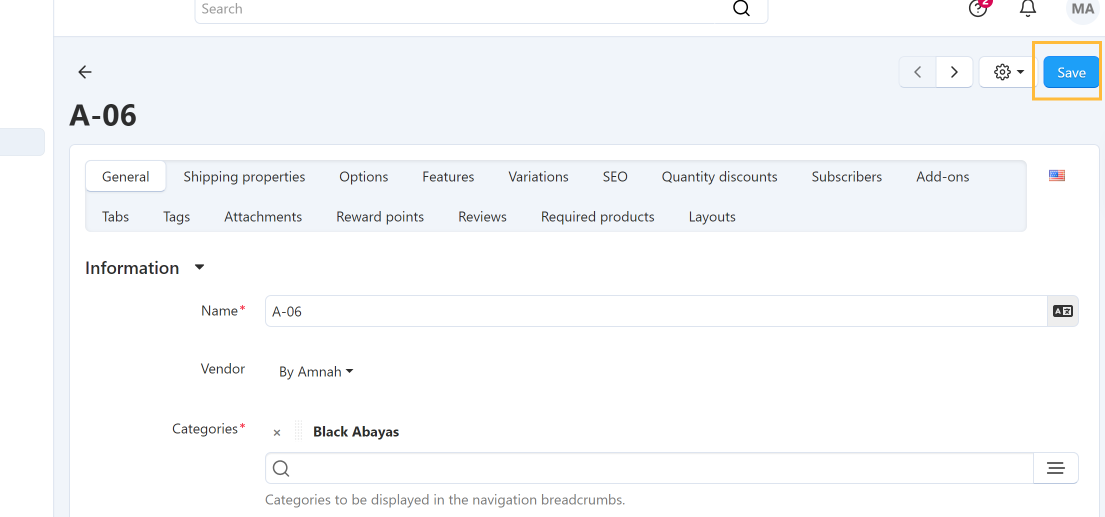Save the product

pyautogui.click(x=1071, y=73)
